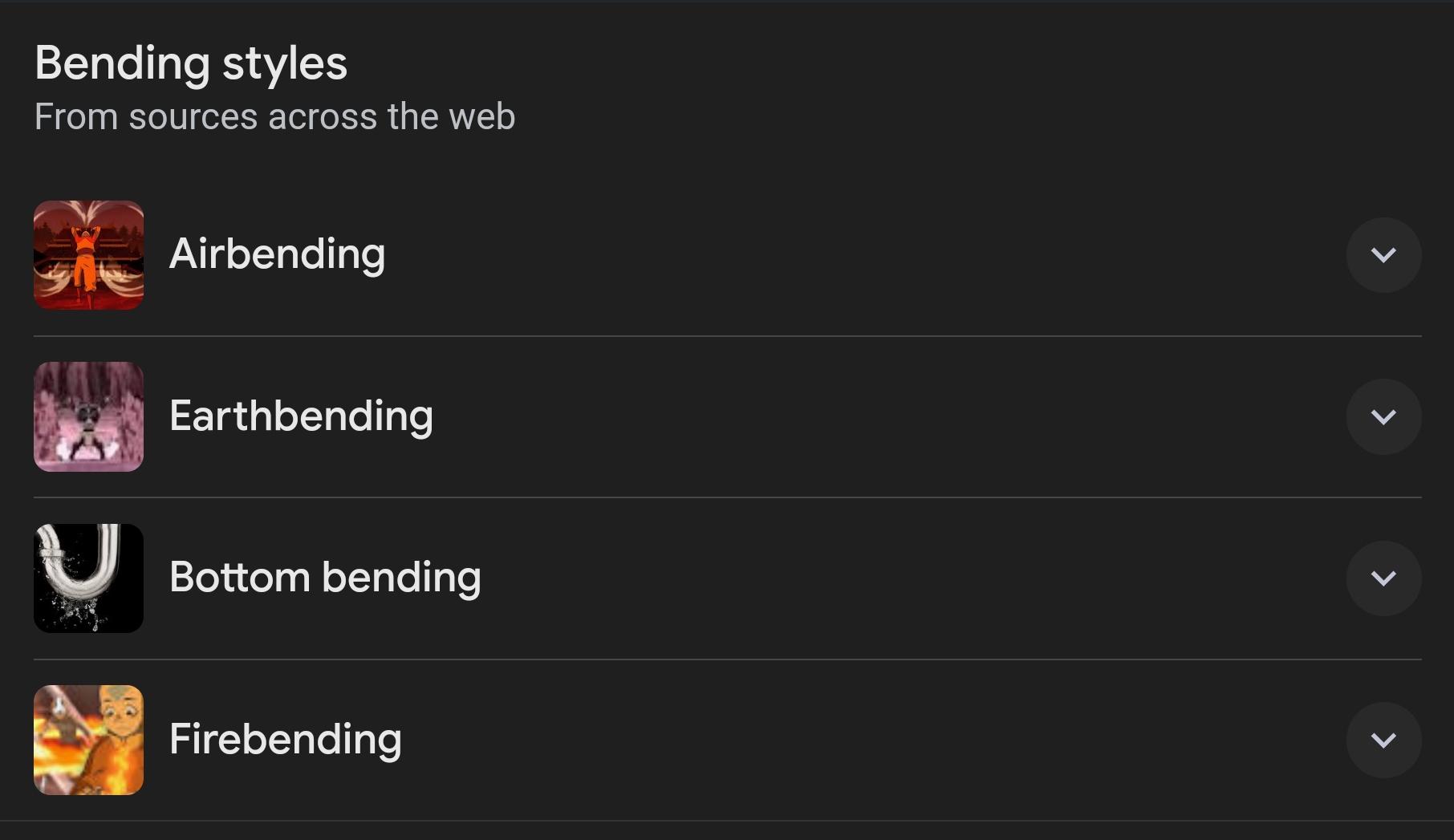Image resolution: width=1454 pixels, height=840 pixels.
Task: Open the Firebending result link
Action: click(x=285, y=740)
